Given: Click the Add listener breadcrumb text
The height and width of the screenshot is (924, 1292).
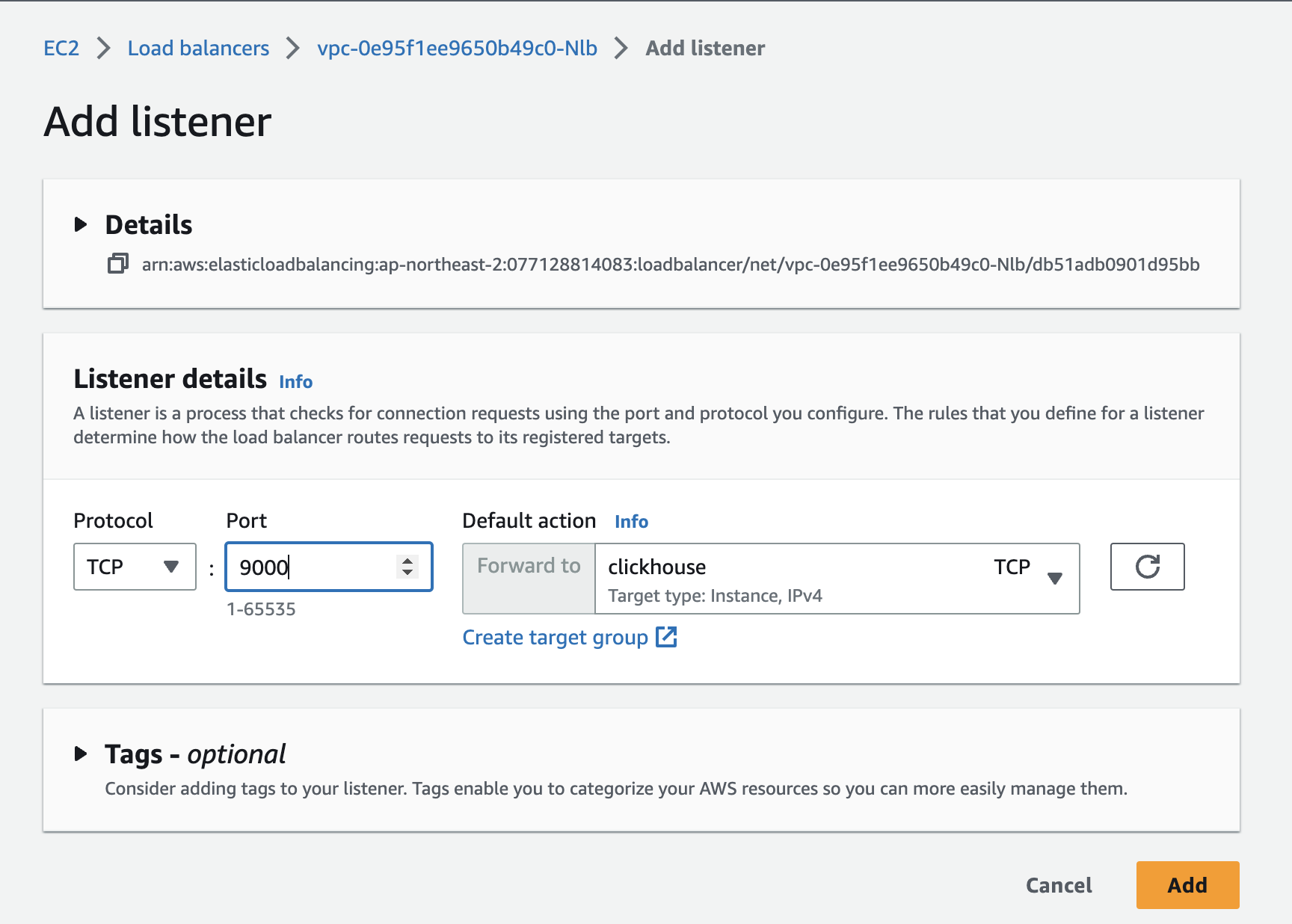Looking at the screenshot, I should click(705, 49).
